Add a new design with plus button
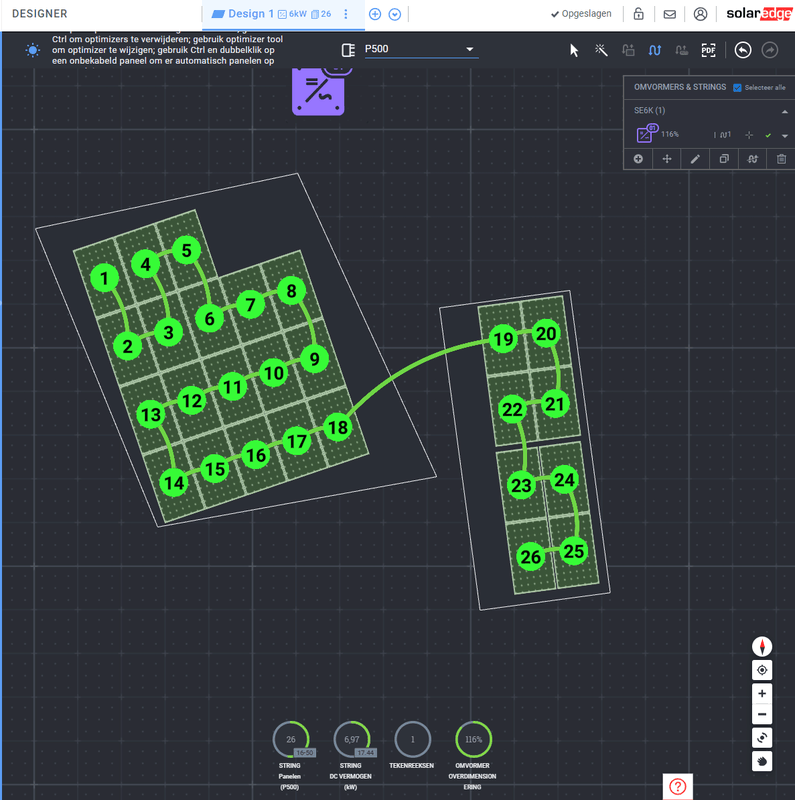795x800 pixels. click(375, 14)
